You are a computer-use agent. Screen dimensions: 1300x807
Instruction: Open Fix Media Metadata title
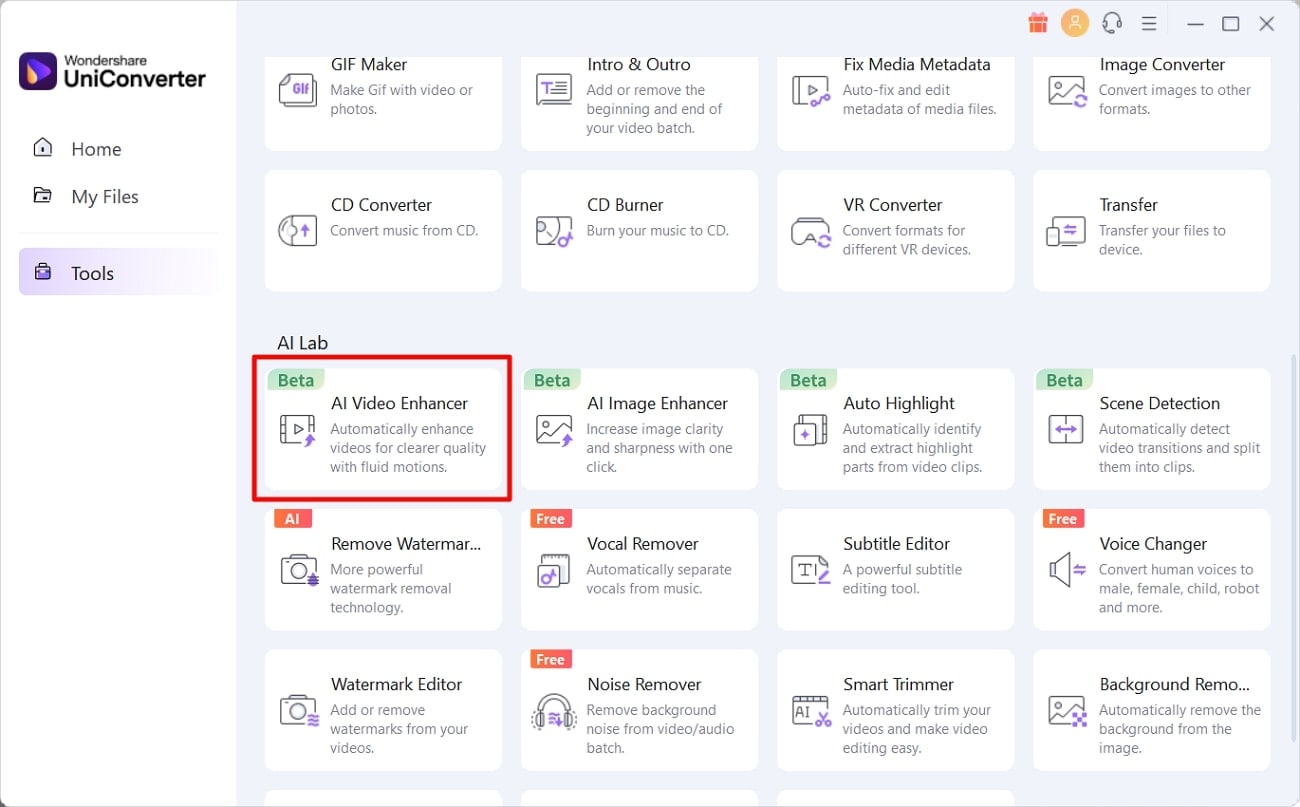[x=917, y=64]
